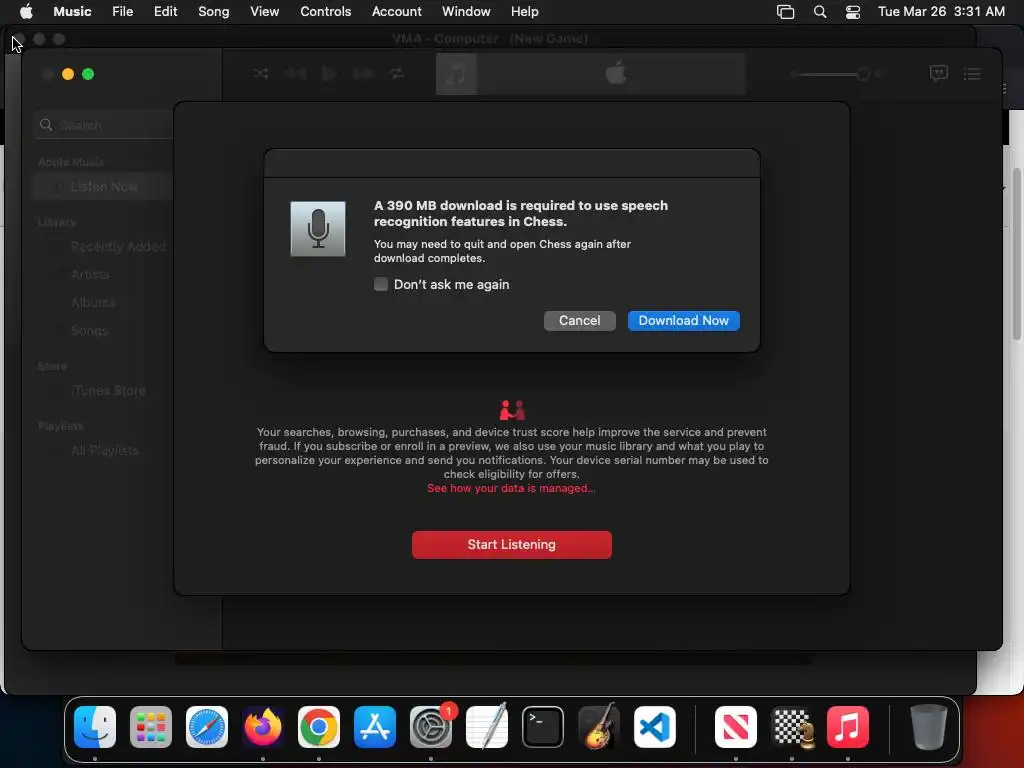The width and height of the screenshot is (1024, 768).
Task: Select Listen Now in sidebar
Action: (104, 187)
